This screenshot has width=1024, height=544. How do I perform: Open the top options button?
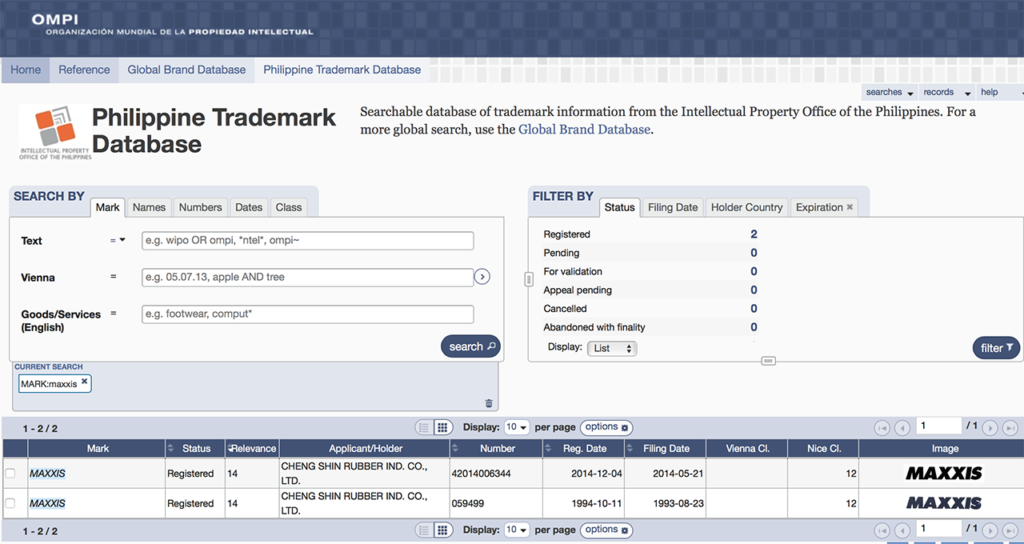pos(606,427)
